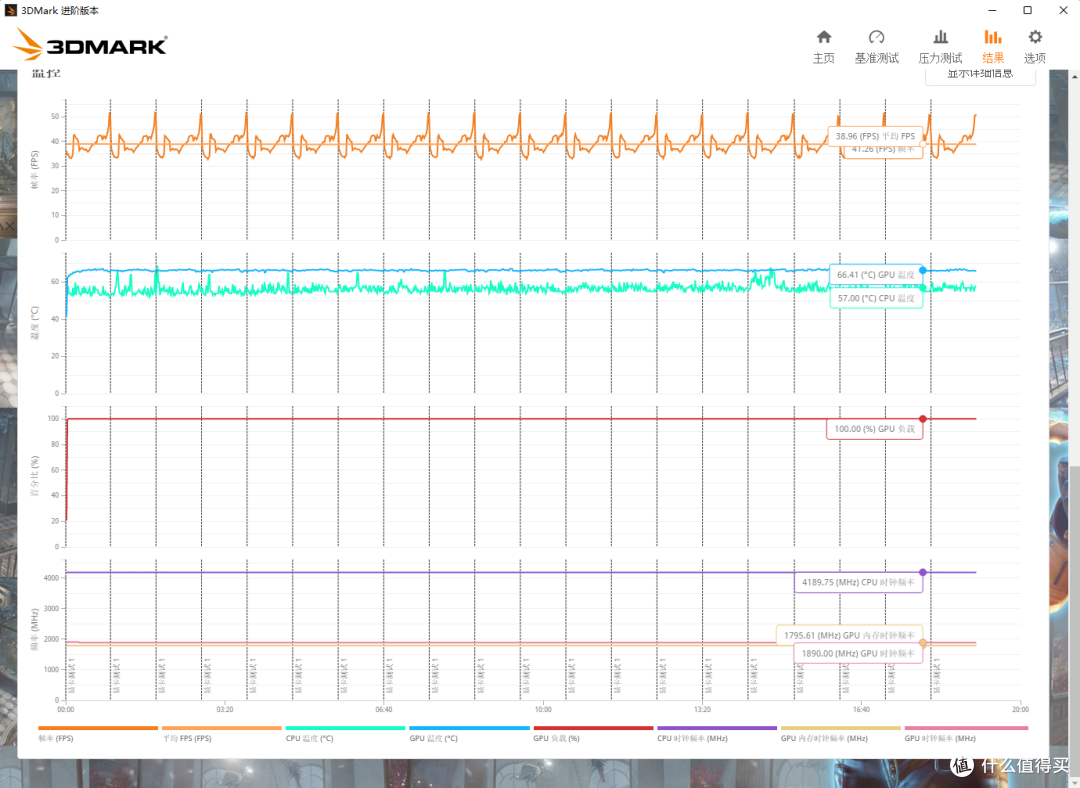Click the 3DMark title bar app icon
This screenshot has height=788, width=1080.
[10, 10]
